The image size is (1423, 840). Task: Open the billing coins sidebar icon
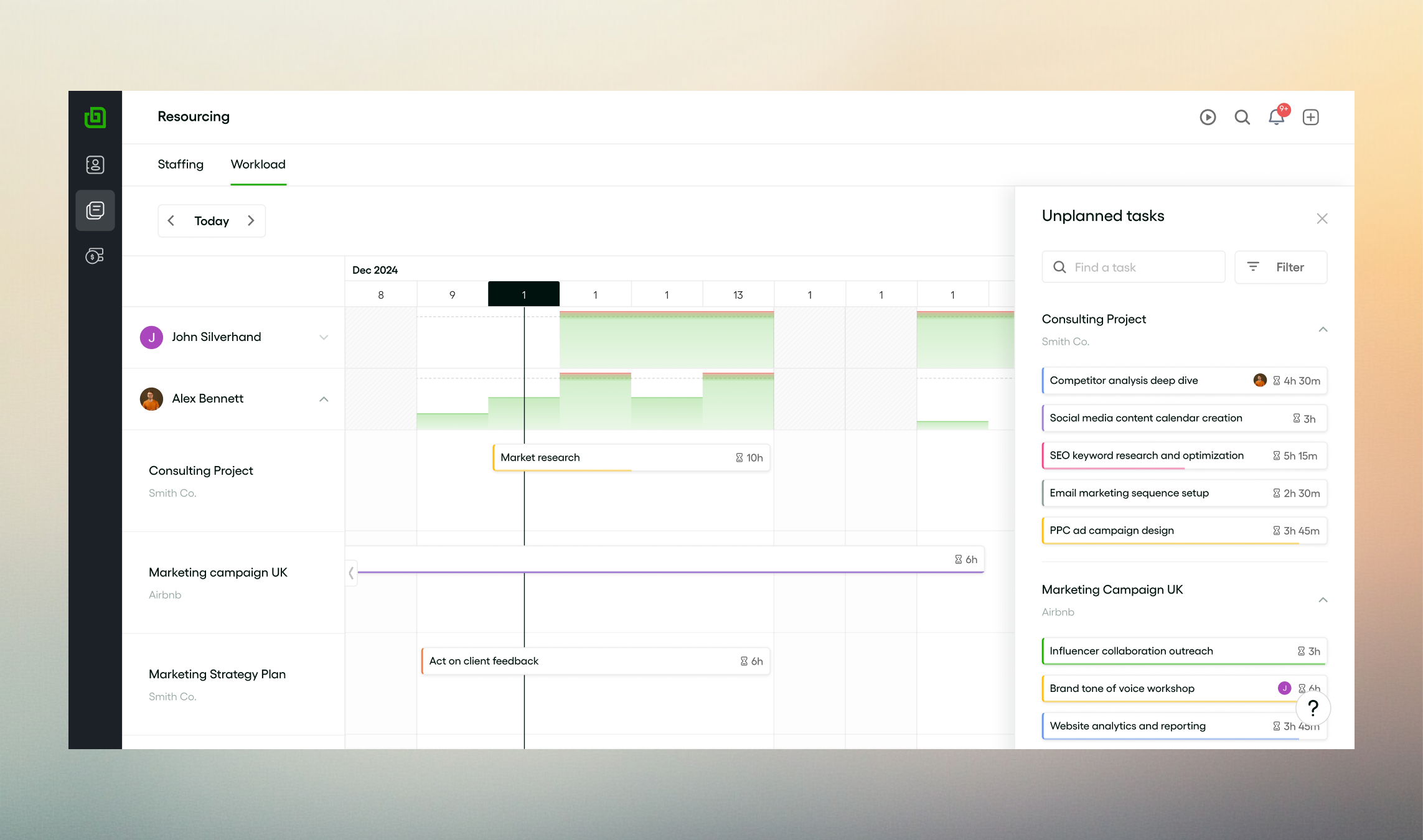coord(95,256)
